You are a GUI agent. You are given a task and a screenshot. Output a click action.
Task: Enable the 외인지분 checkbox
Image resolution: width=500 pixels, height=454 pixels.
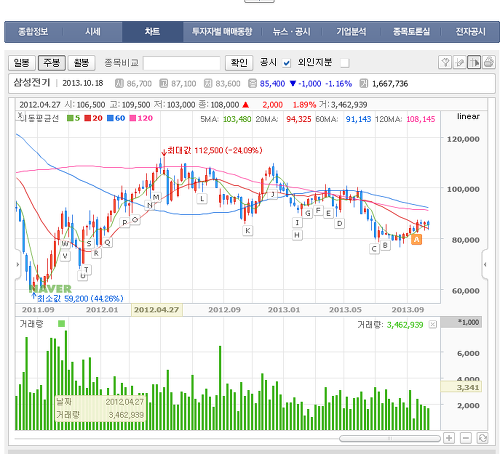tap(345, 63)
